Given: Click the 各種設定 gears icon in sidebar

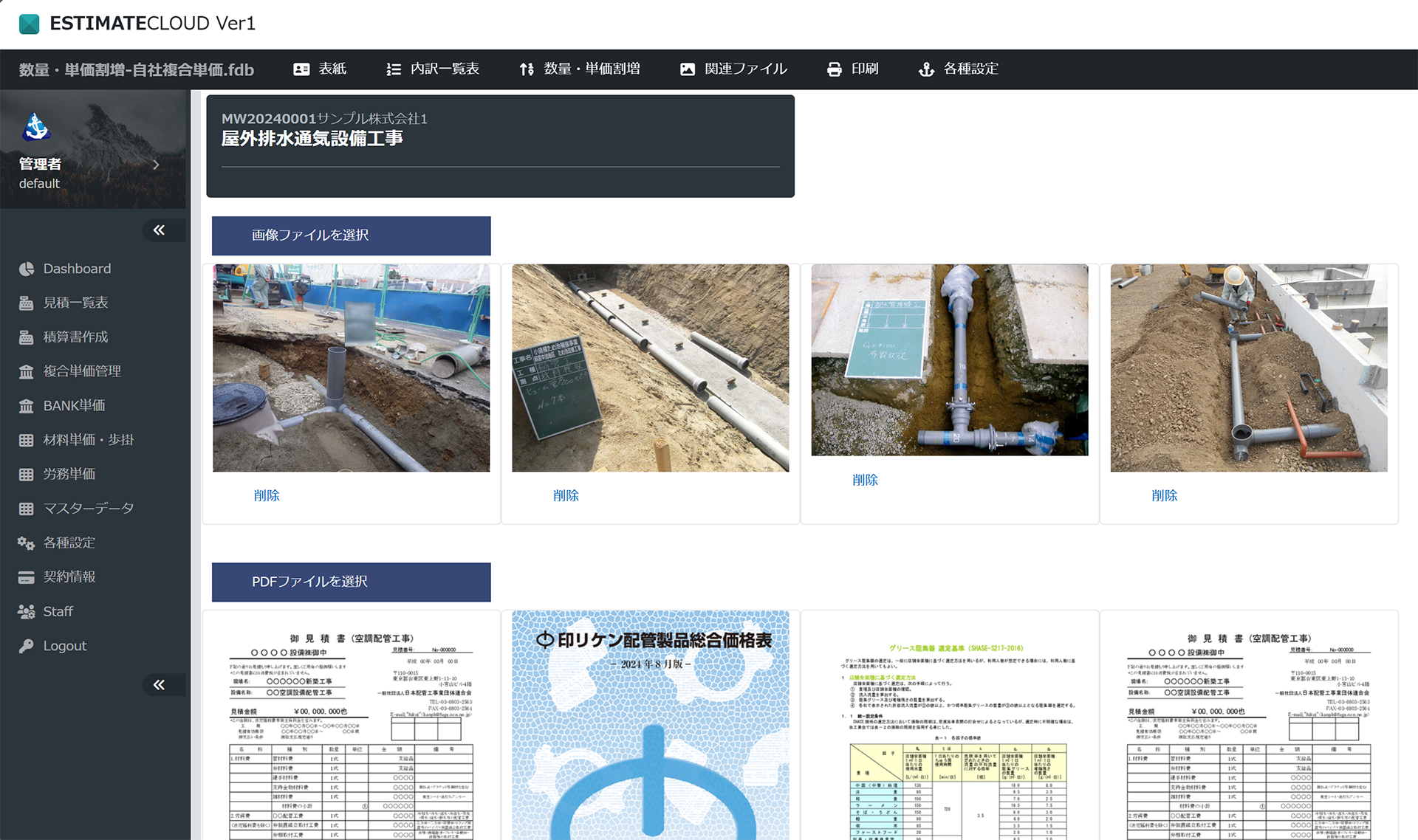Looking at the screenshot, I should (27, 543).
